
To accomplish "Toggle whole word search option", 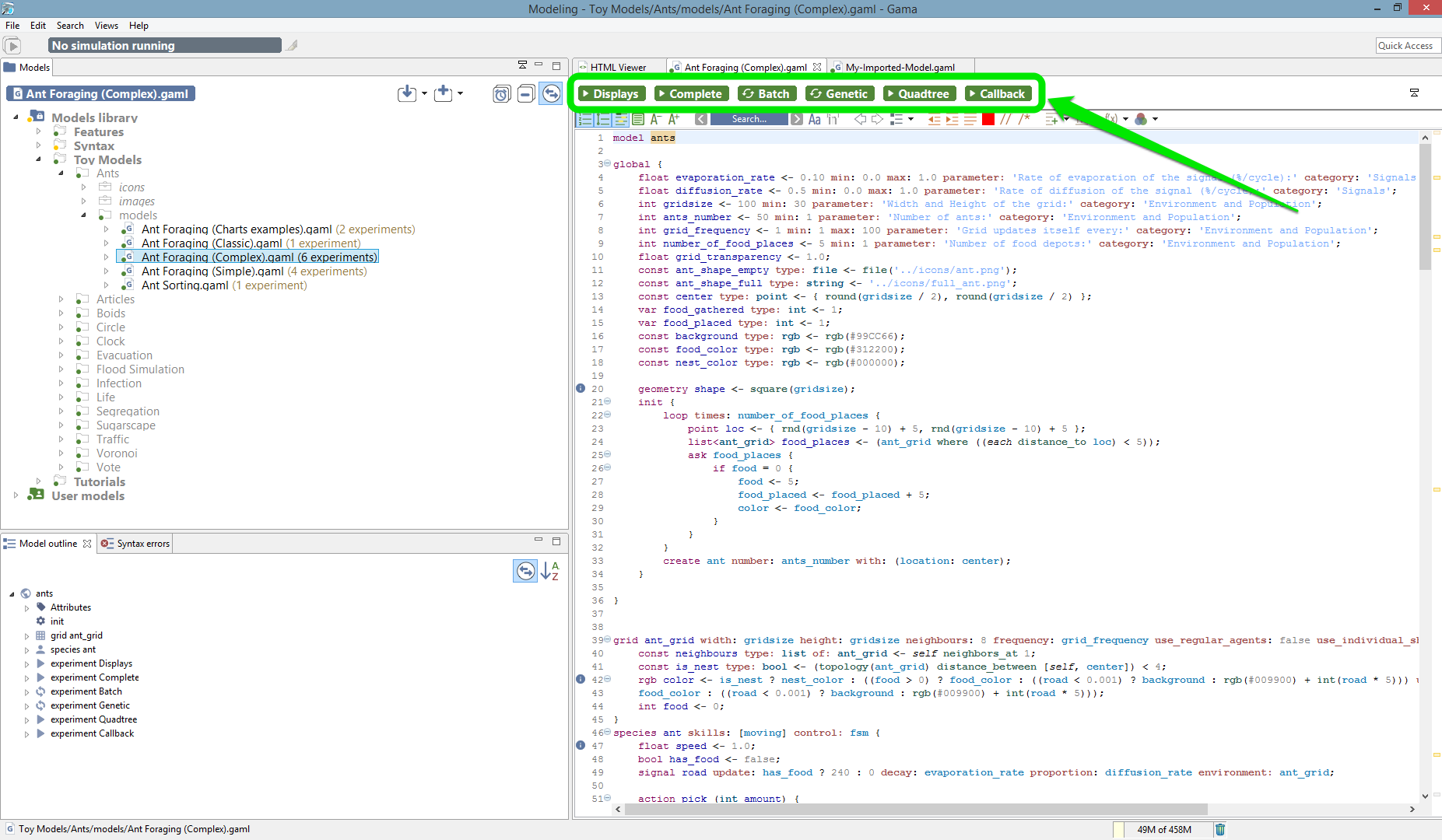I will (833, 119).
